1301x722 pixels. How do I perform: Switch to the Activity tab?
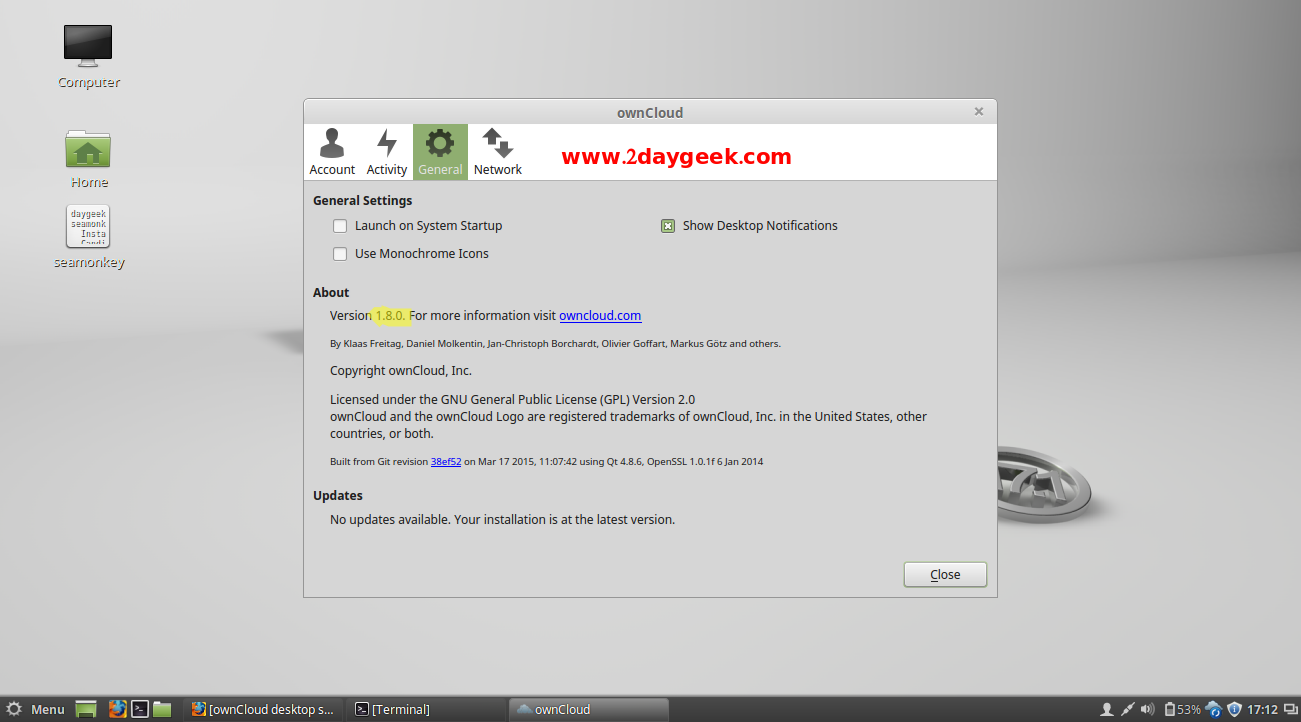pos(386,152)
